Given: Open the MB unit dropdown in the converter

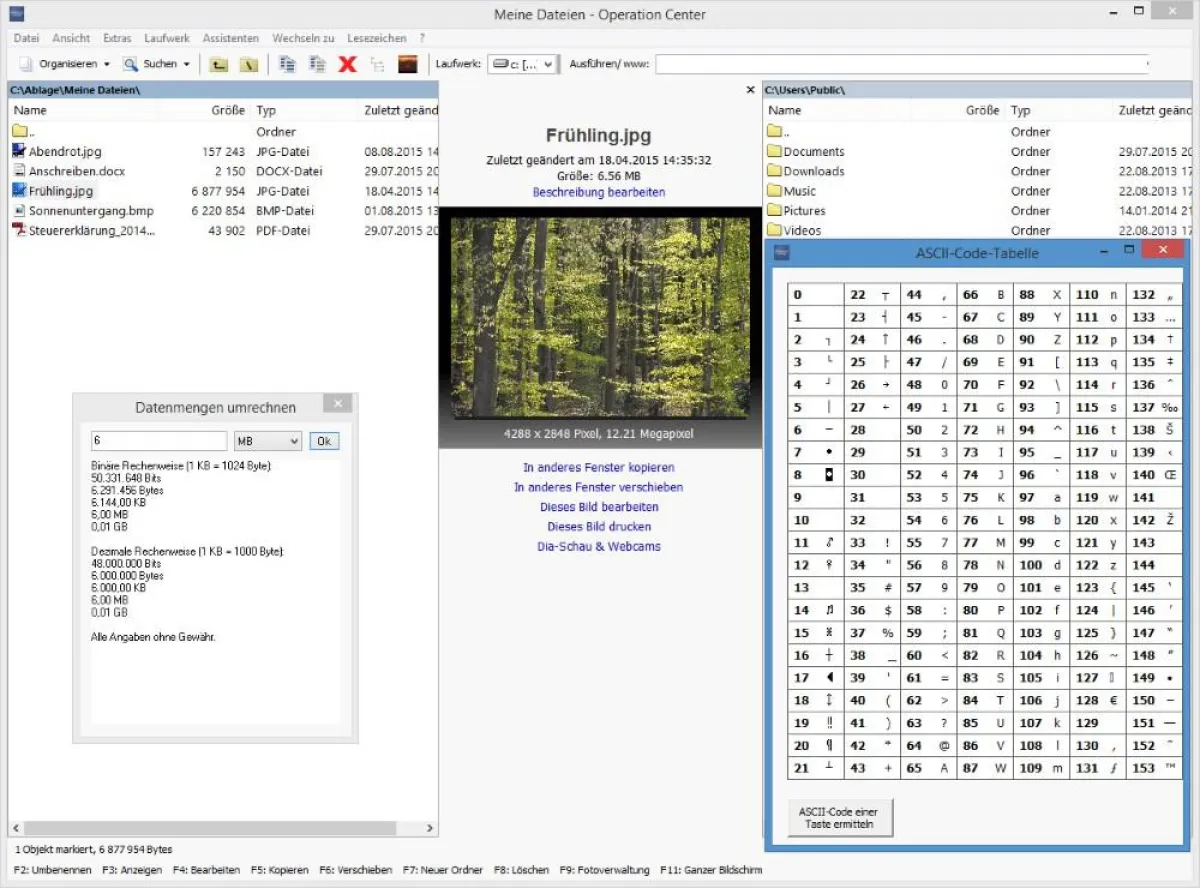Looking at the screenshot, I should (267, 440).
